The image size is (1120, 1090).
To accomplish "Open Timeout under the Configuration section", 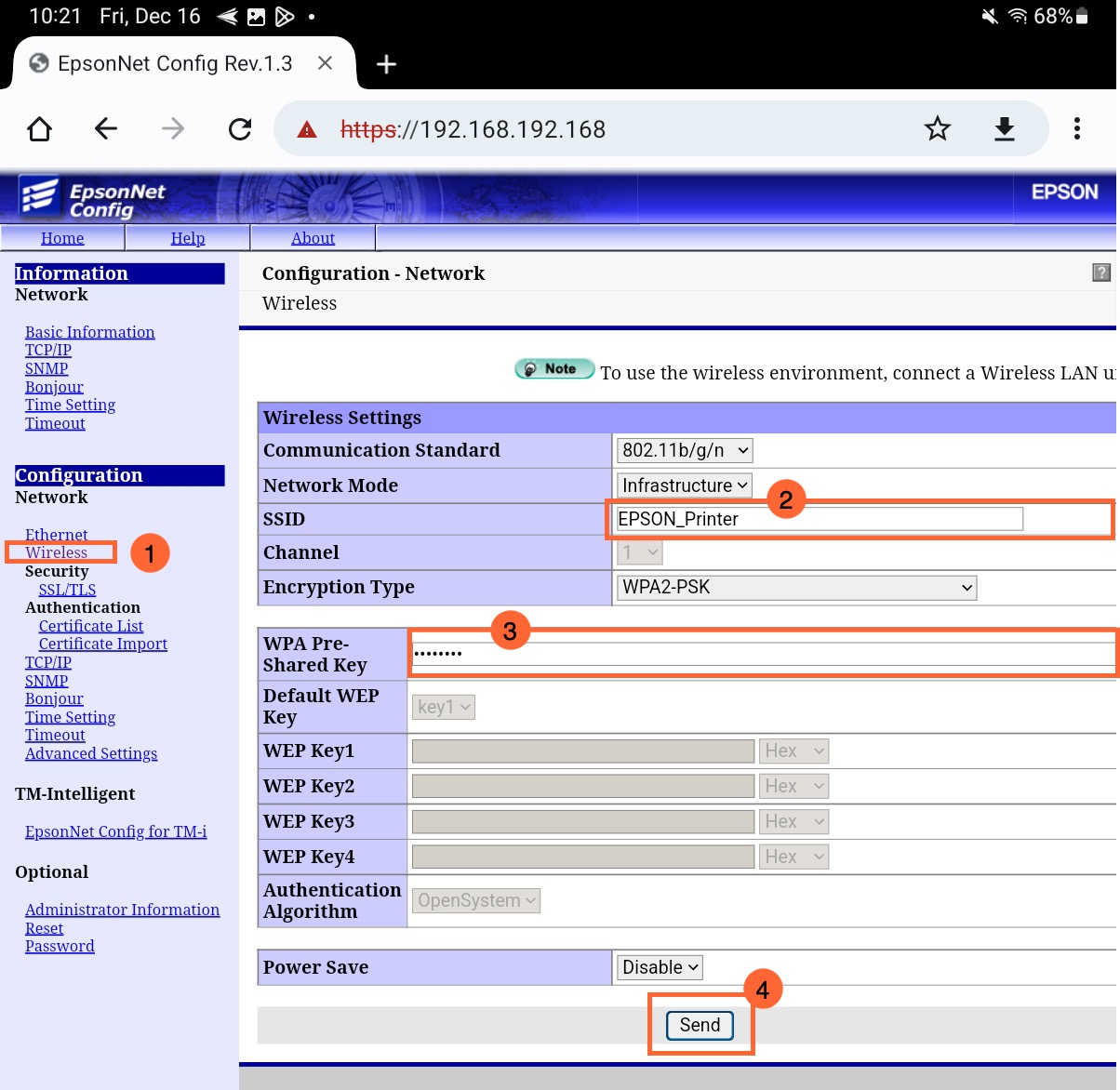I will click(x=56, y=735).
